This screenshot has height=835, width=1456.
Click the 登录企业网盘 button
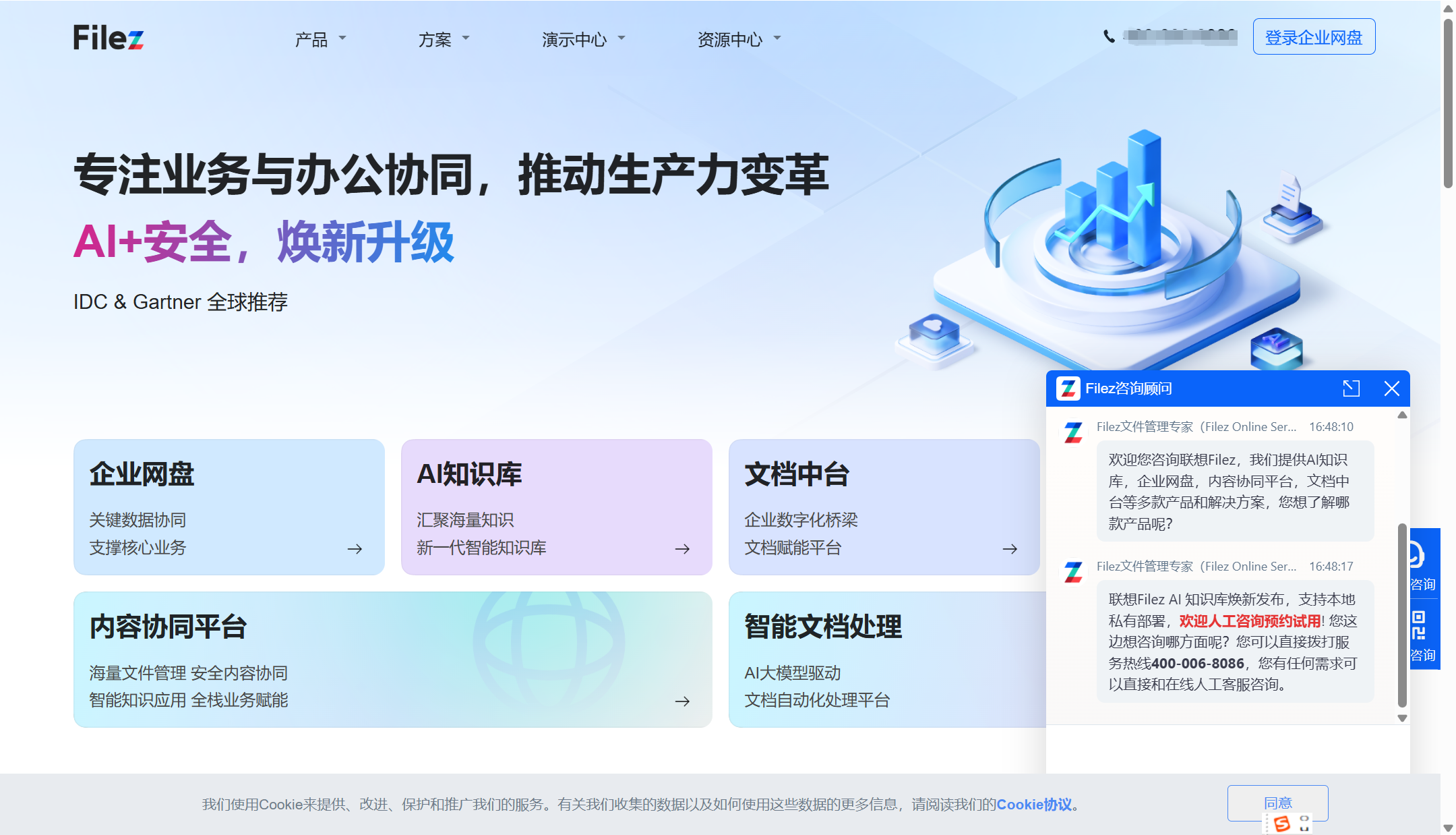coord(1313,37)
